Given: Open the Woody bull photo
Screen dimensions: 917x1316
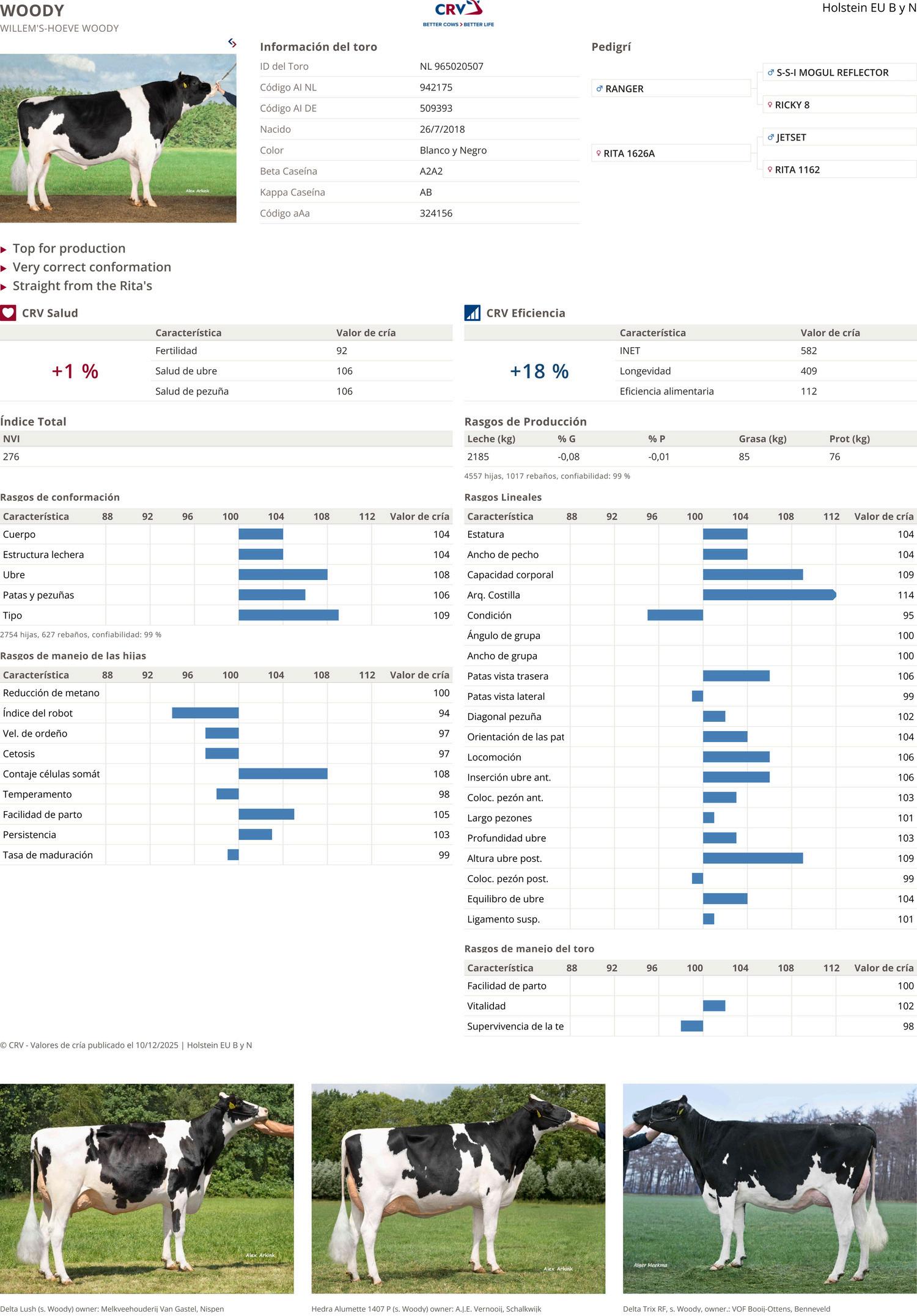Looking at the screenshot, I should pos(118,138).
